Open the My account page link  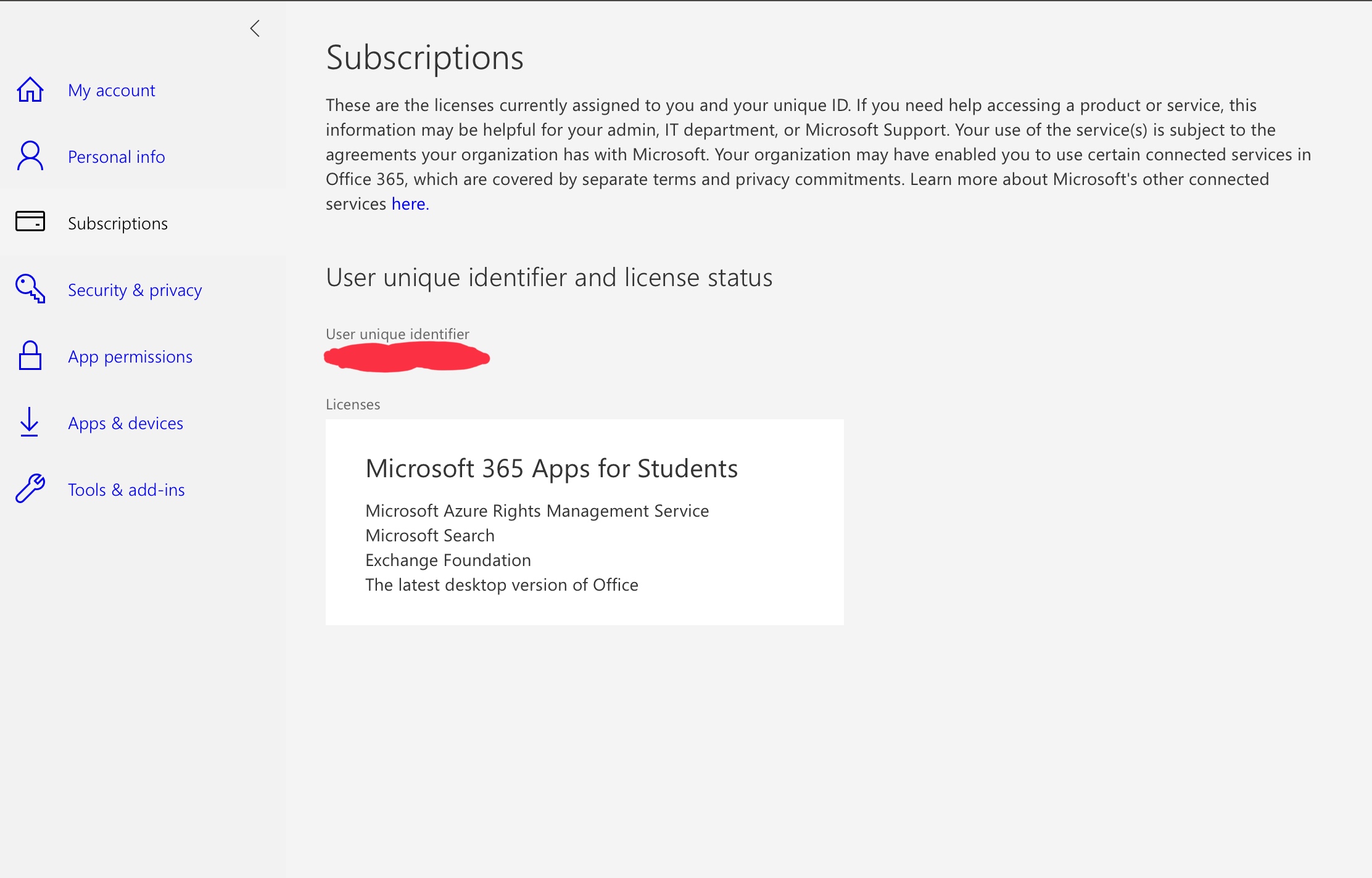click(112, 91)
